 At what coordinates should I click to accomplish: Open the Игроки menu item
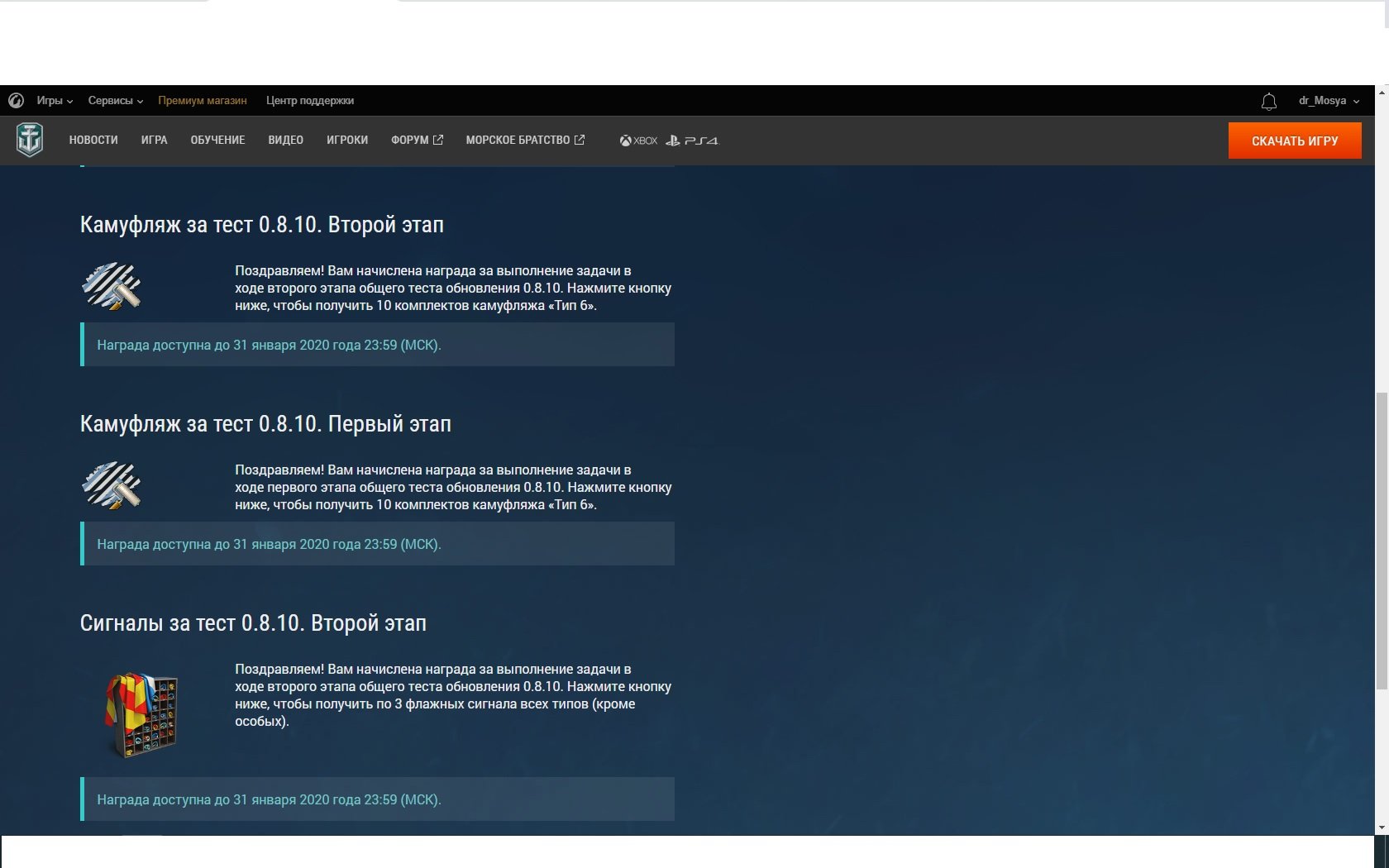click(x=347, y=141)
